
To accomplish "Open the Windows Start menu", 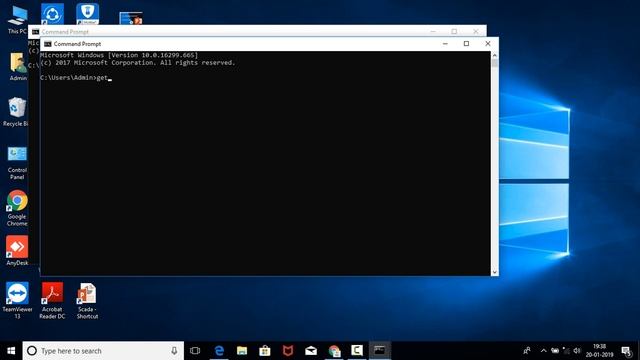I will click(11, 351).
